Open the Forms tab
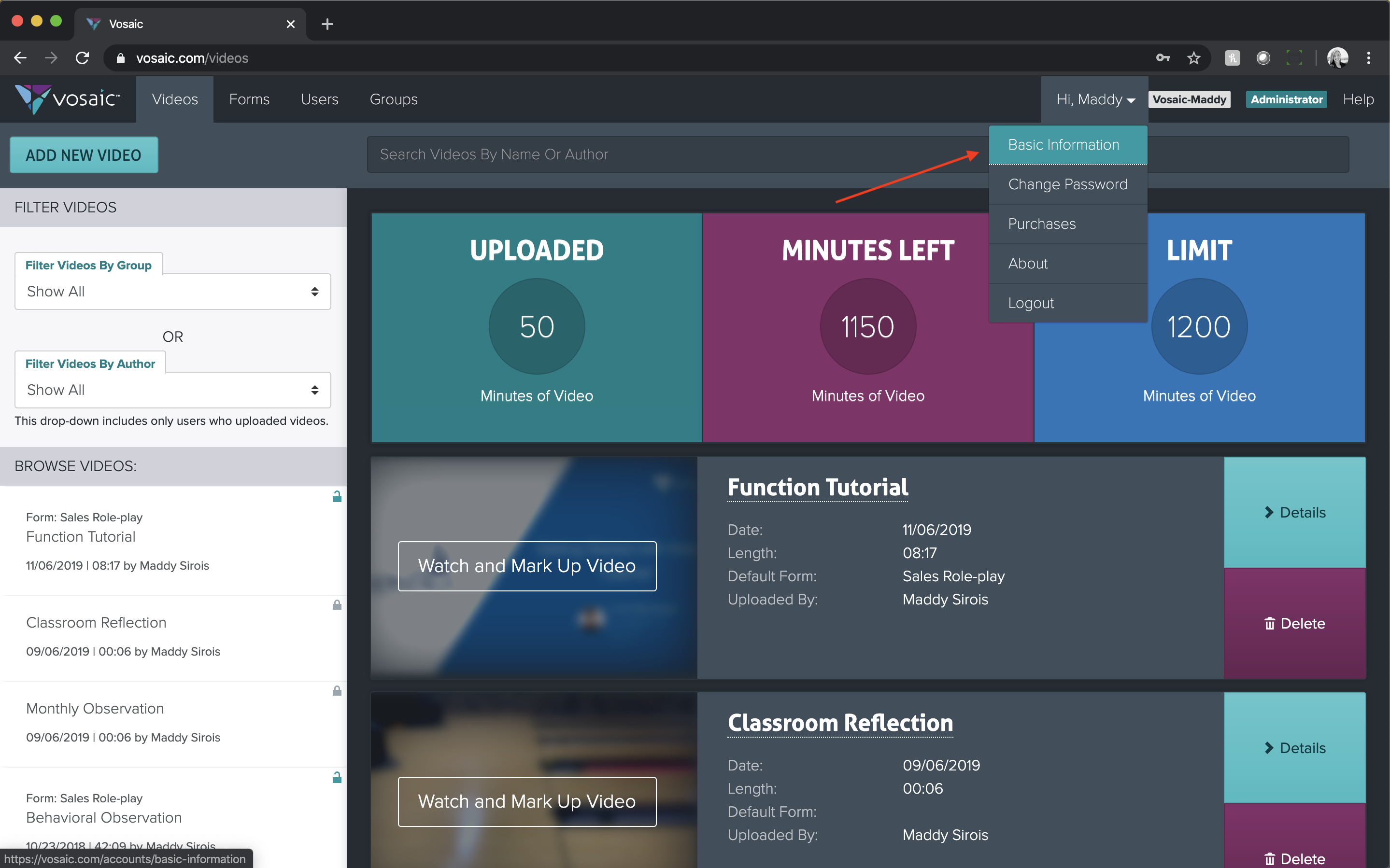 tap(249, 99)
